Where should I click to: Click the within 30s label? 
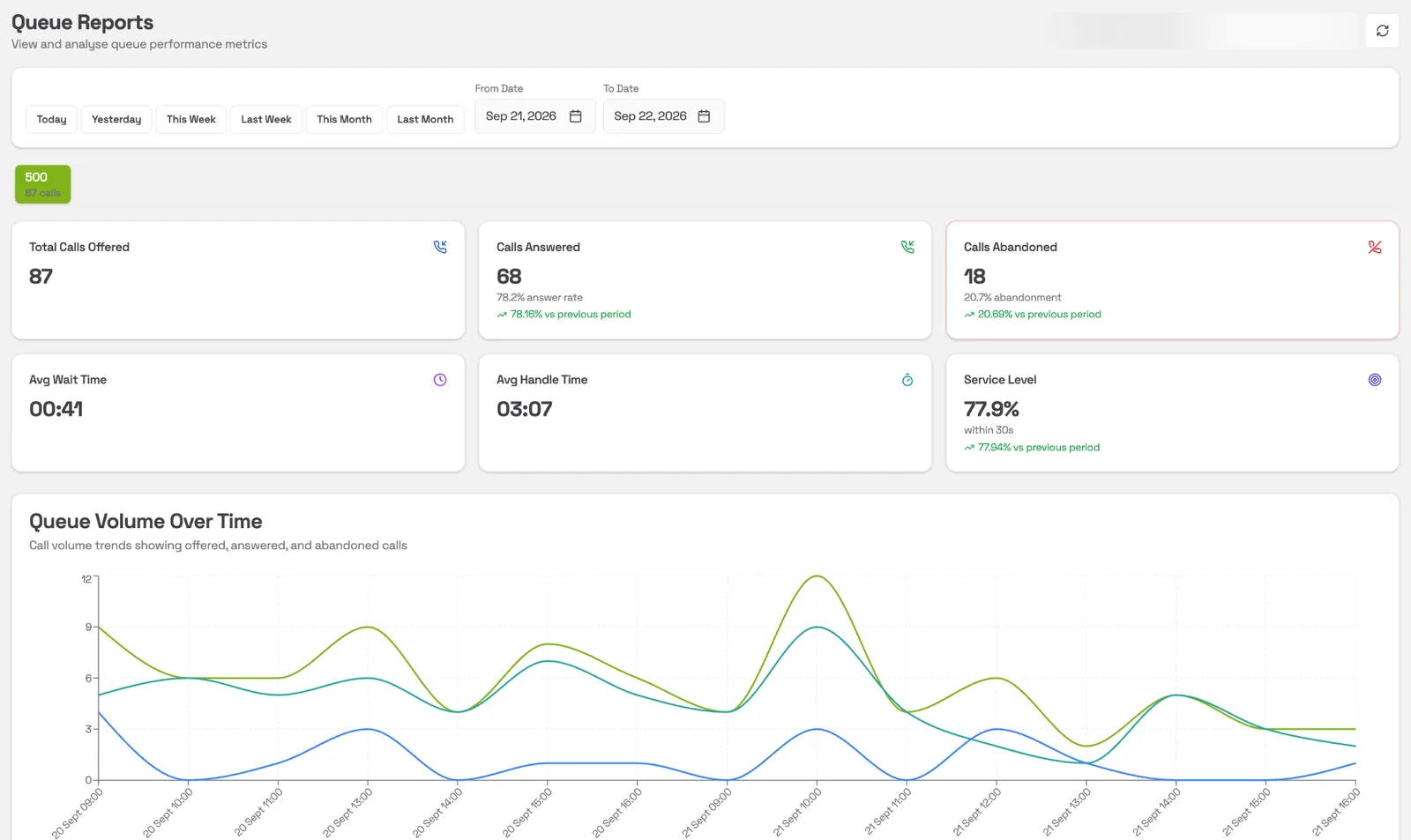tap(989, 430)
